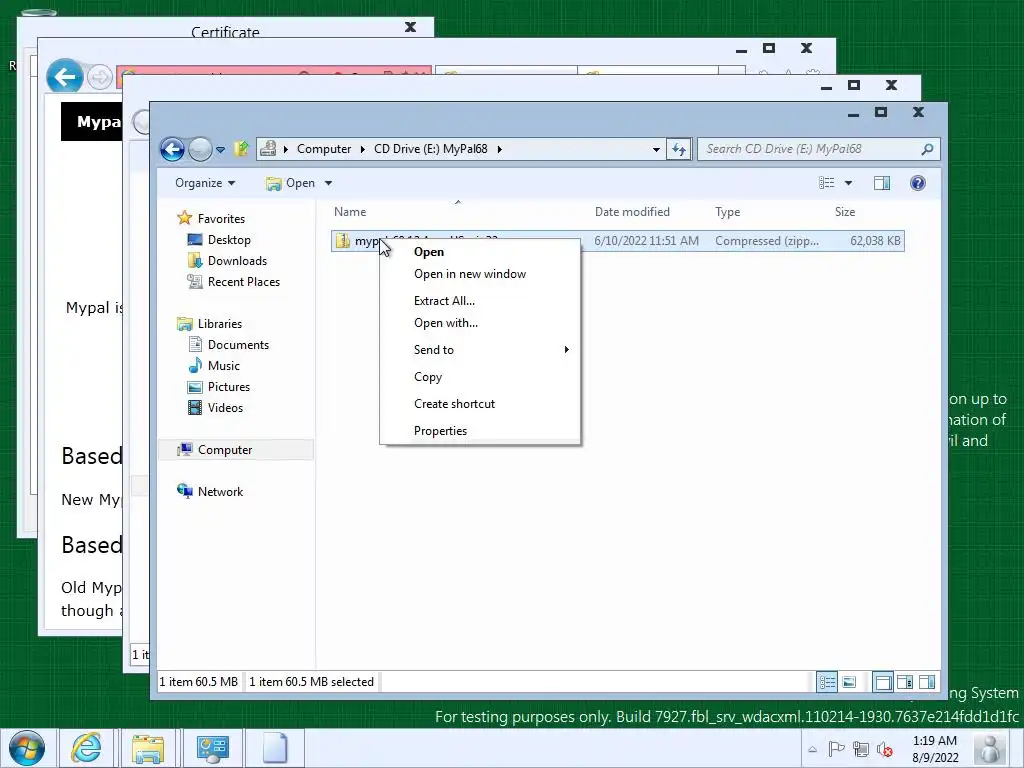Screen dimensions: 1024x768
Task: Open the address bar history dropdown
Action: [656, 150]
